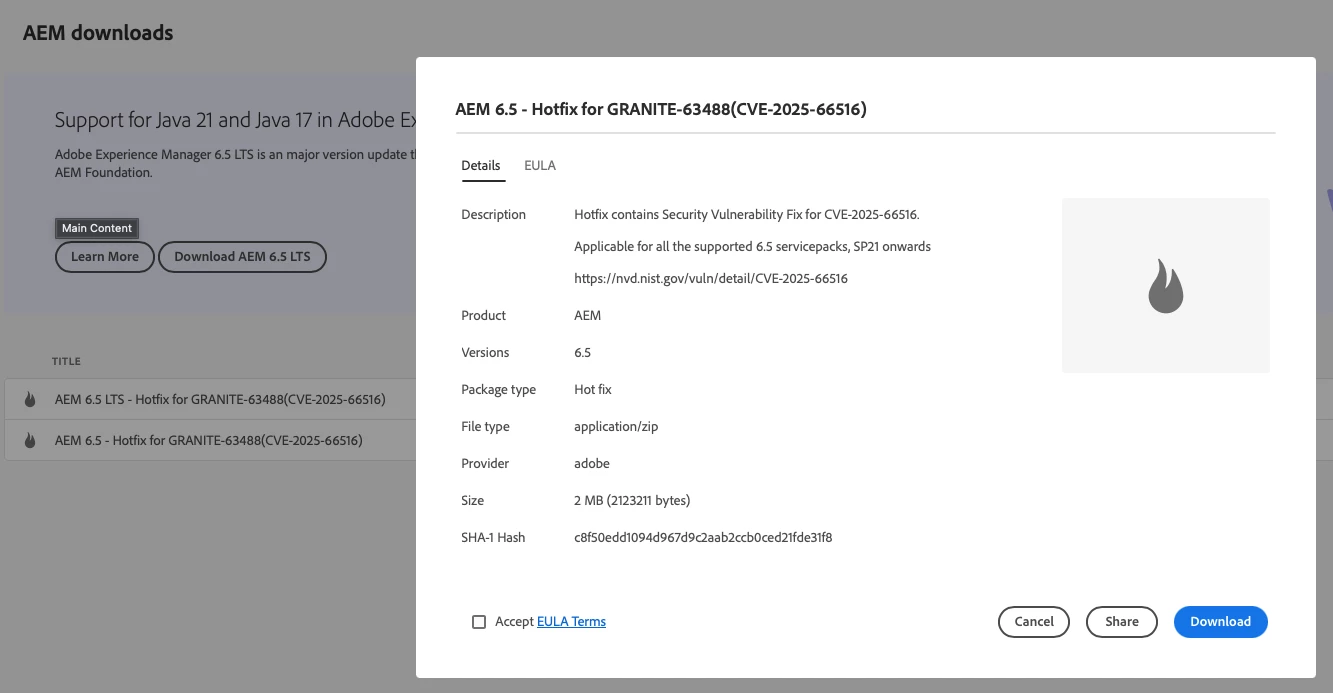Click the blue Download button
The height and width of the screenshot is (693, 1333).
point(1221,622)
